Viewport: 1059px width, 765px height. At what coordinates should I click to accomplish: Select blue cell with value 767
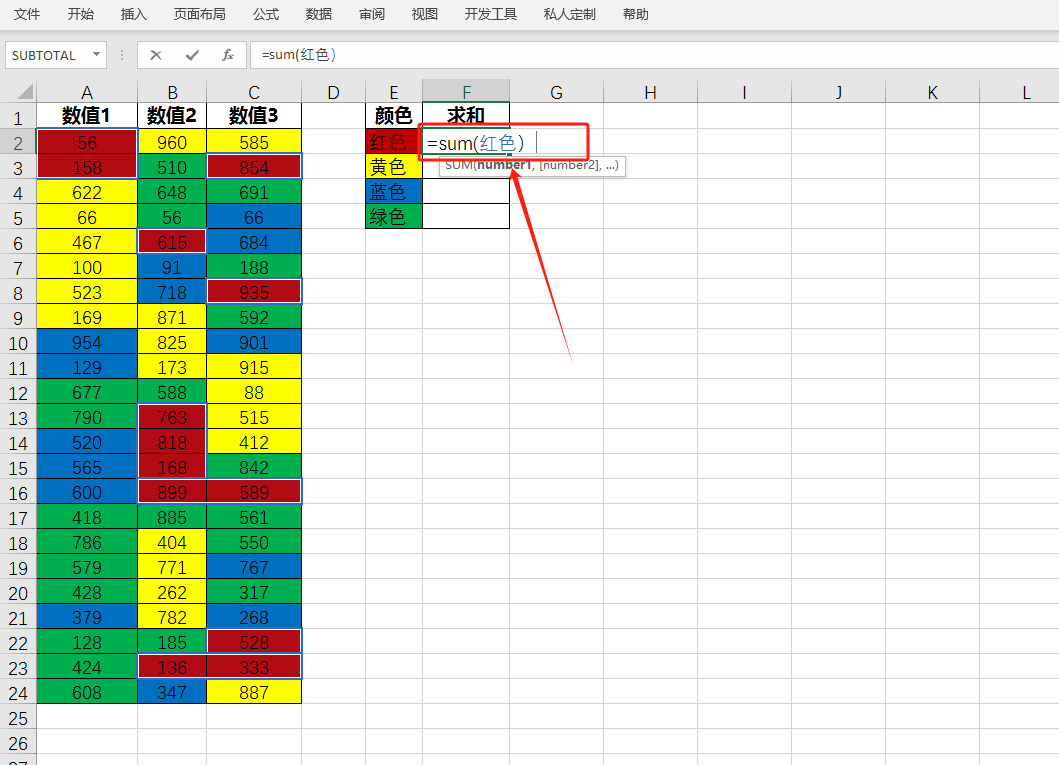(254, 567)
